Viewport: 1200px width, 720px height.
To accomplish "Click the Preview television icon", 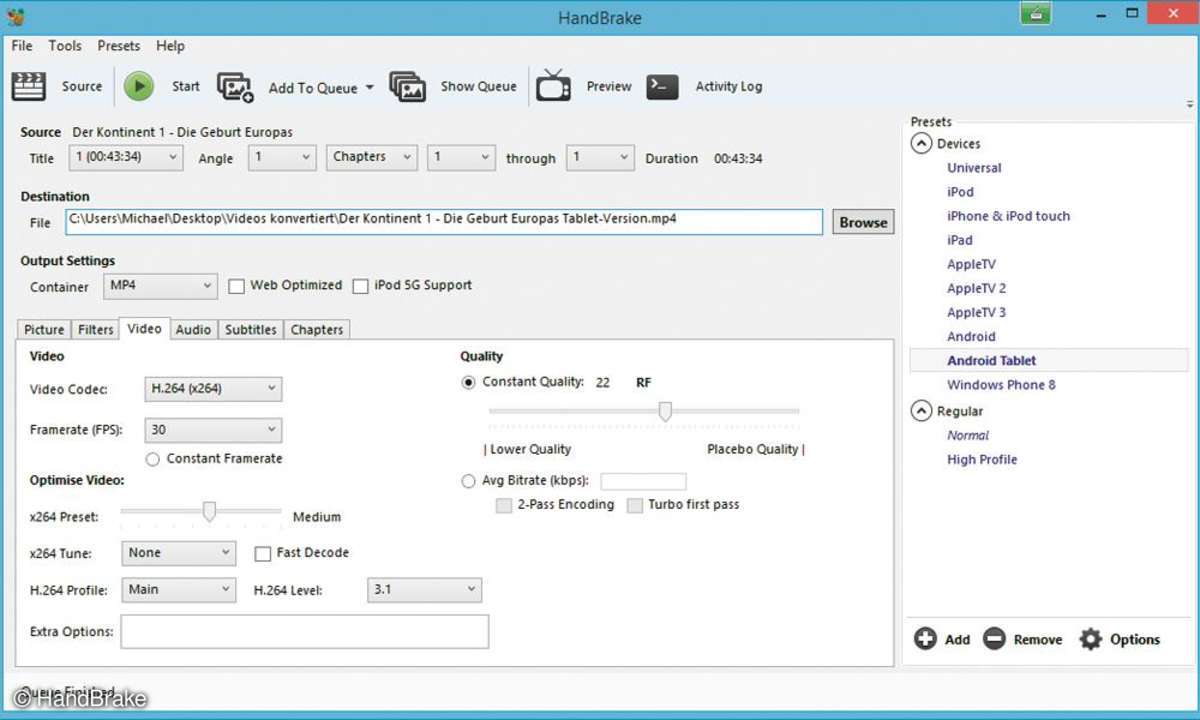I will click(553, 87).
